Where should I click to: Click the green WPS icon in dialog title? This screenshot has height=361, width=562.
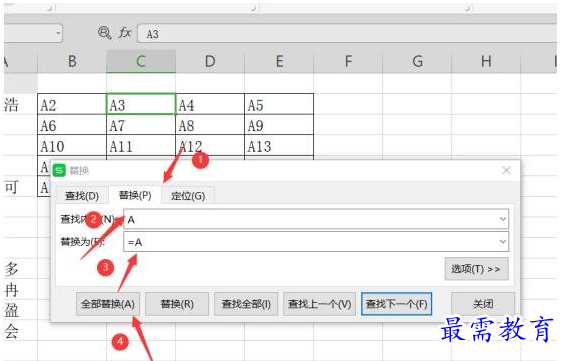click(x=59, y=170)
